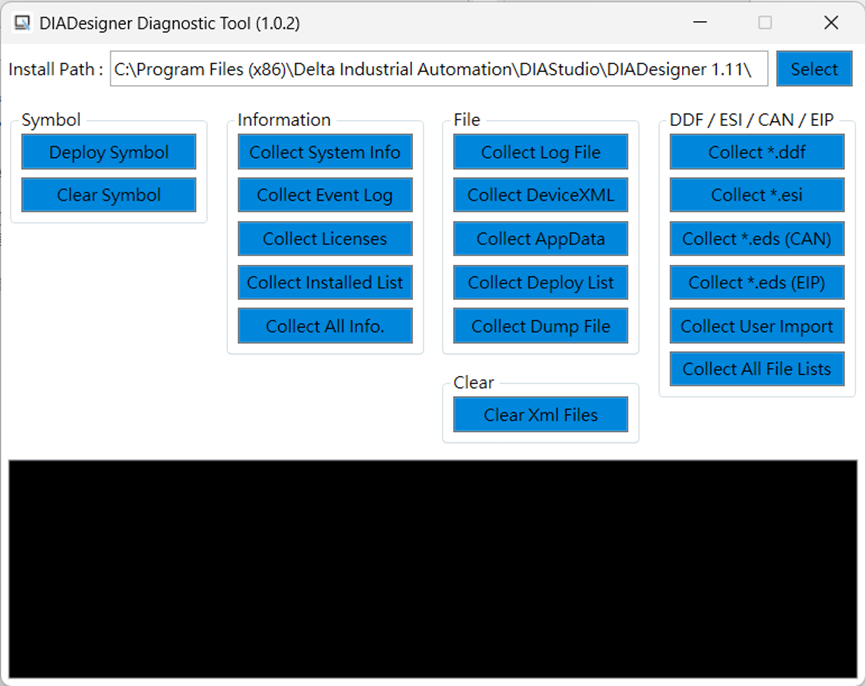Click Collect Installed List button
Screen dimensions: 865x686
coord(325,282)
